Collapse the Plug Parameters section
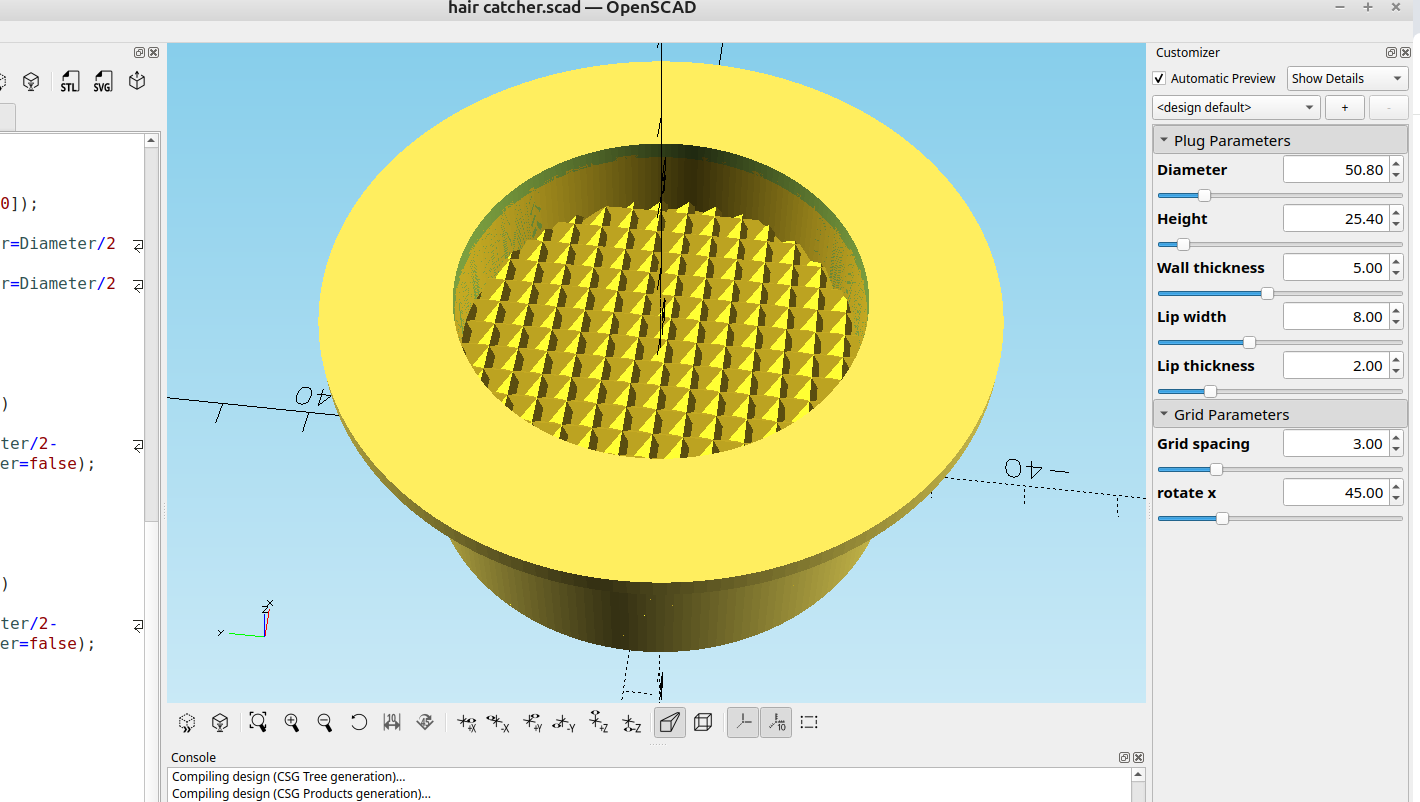Screen dimensions: 1420x802 pyautogui.click(x=1164, y=139)
